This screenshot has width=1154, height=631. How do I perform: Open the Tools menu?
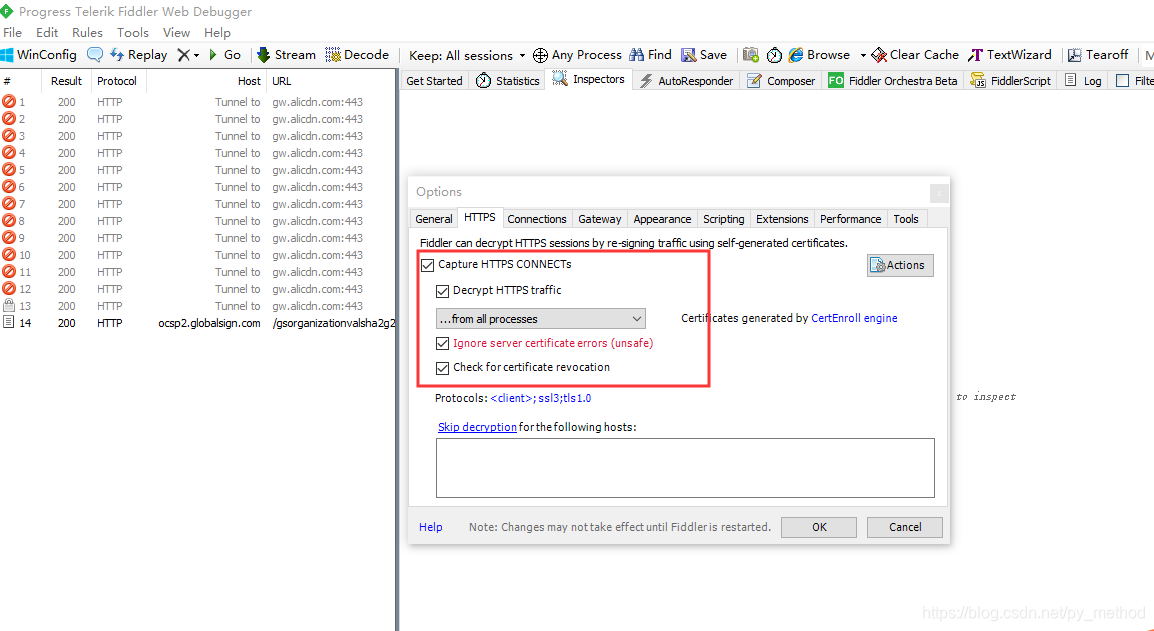[x=132, y=32]
